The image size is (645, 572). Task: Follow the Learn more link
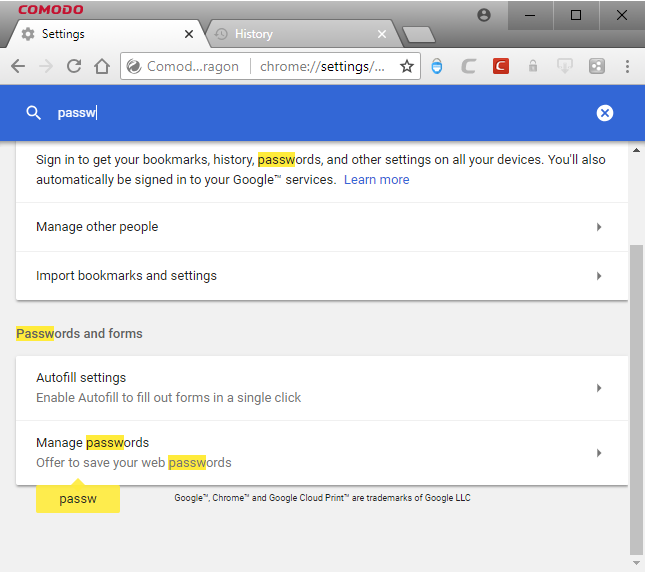[x=376, y=180]
